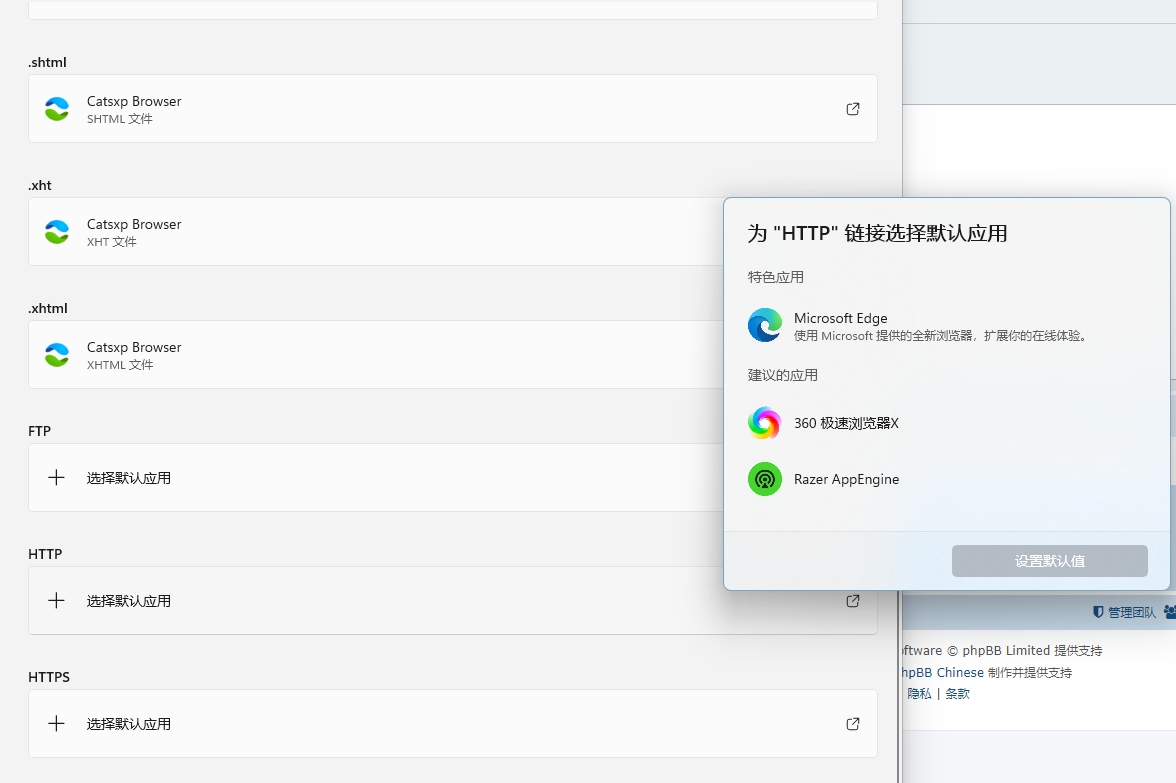Screen dimensions: 1176x783
Task: Choose 360 极速浏览器X from suggested apps
Action: (x=946, y=423)
